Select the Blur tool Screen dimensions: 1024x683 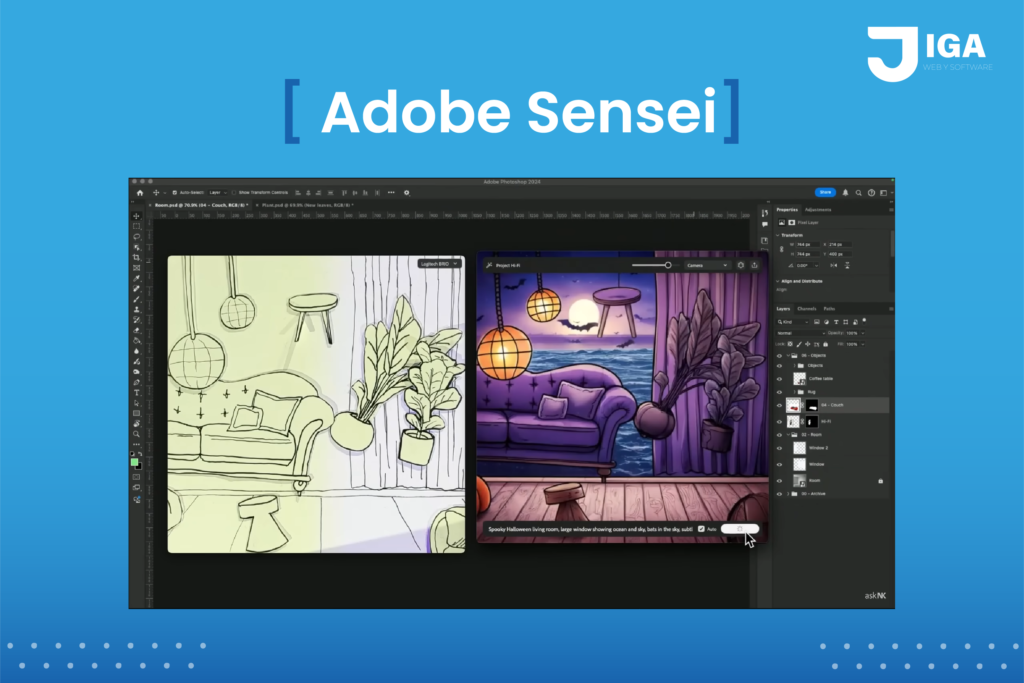(x=136, y=351)
